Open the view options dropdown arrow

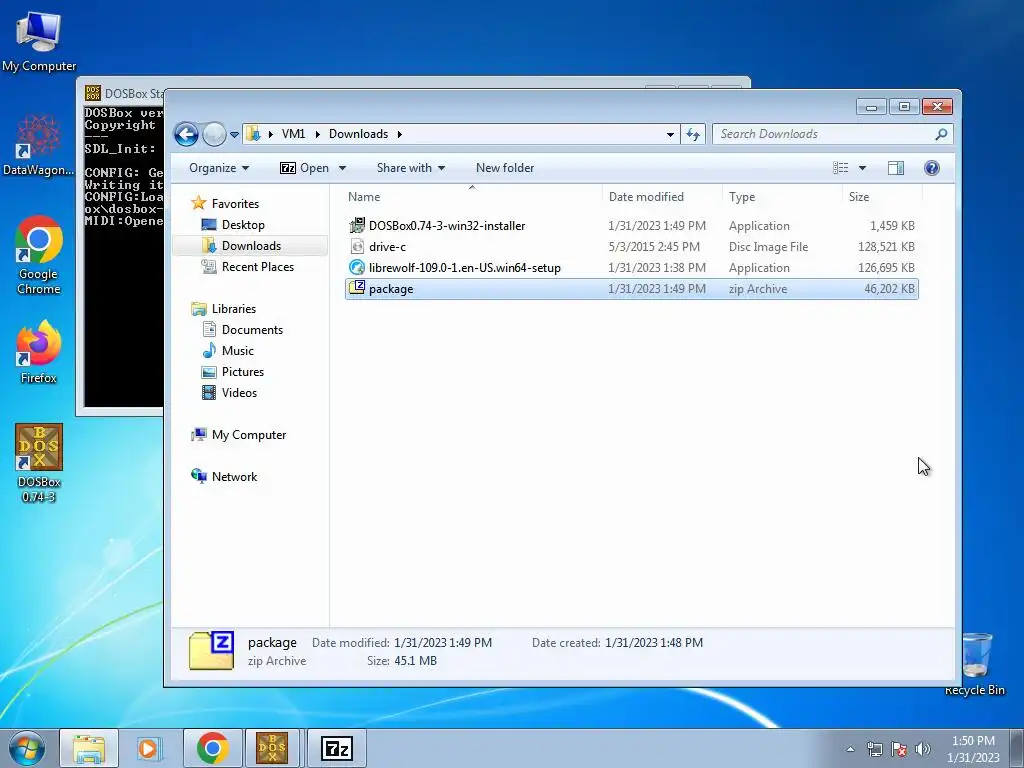(862, 168)
